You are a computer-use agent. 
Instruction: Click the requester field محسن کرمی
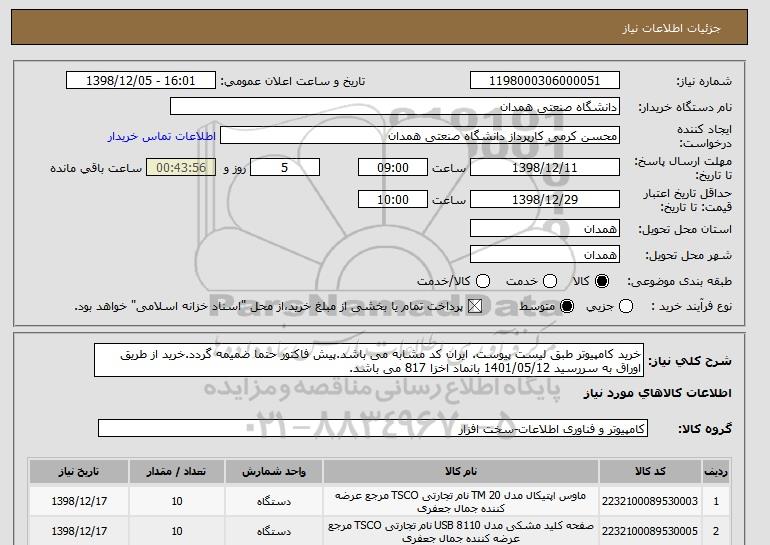tap(420, 136)
